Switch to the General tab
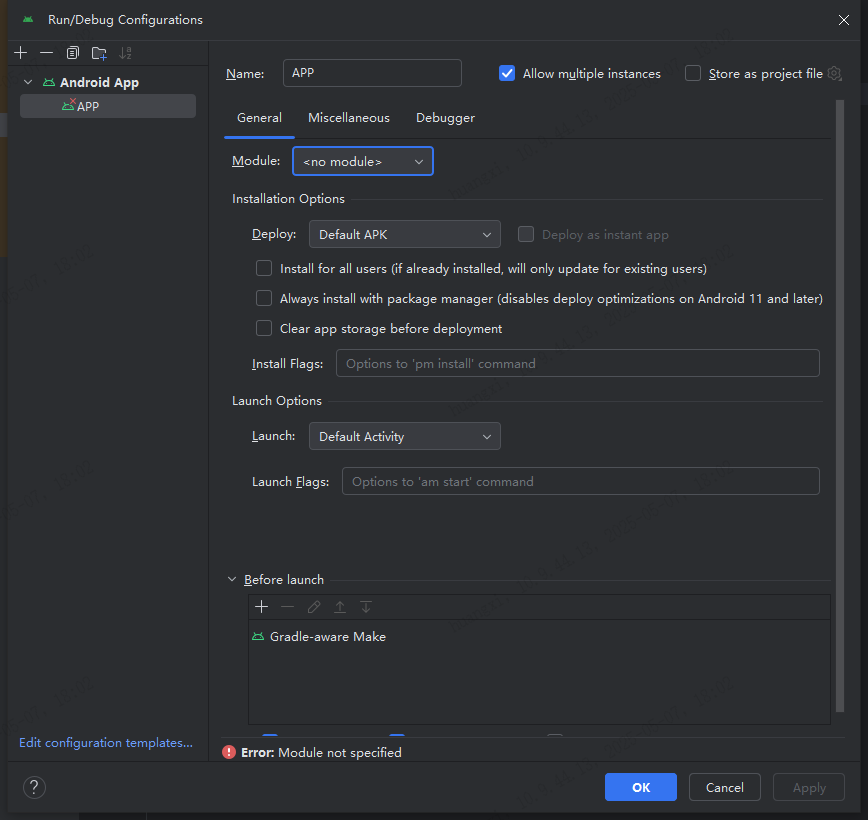 (x=259, y=118)
